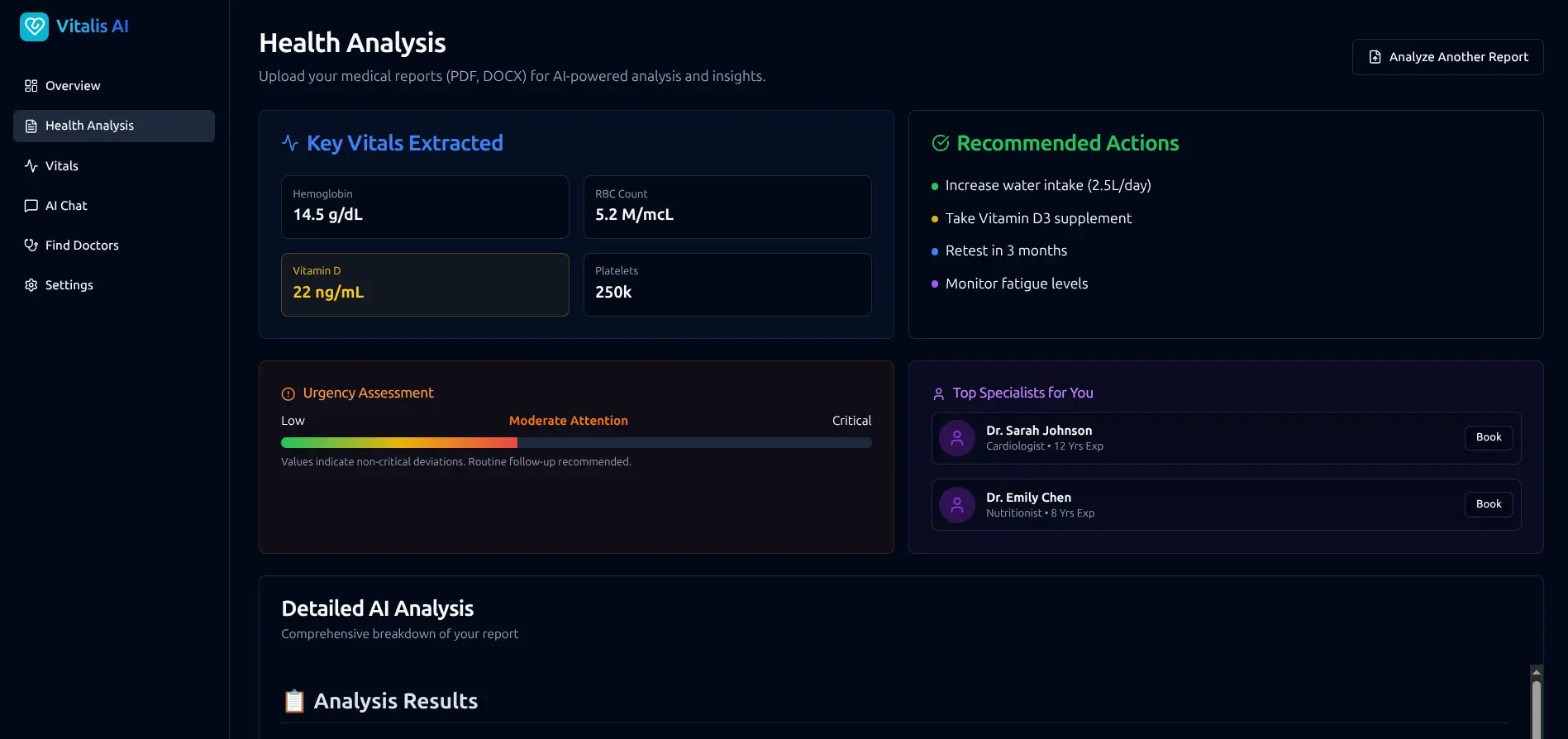The image size is (1568, 739).
Task: Click the Overview grid icon in sidebar
Action: tap(31, 86)
